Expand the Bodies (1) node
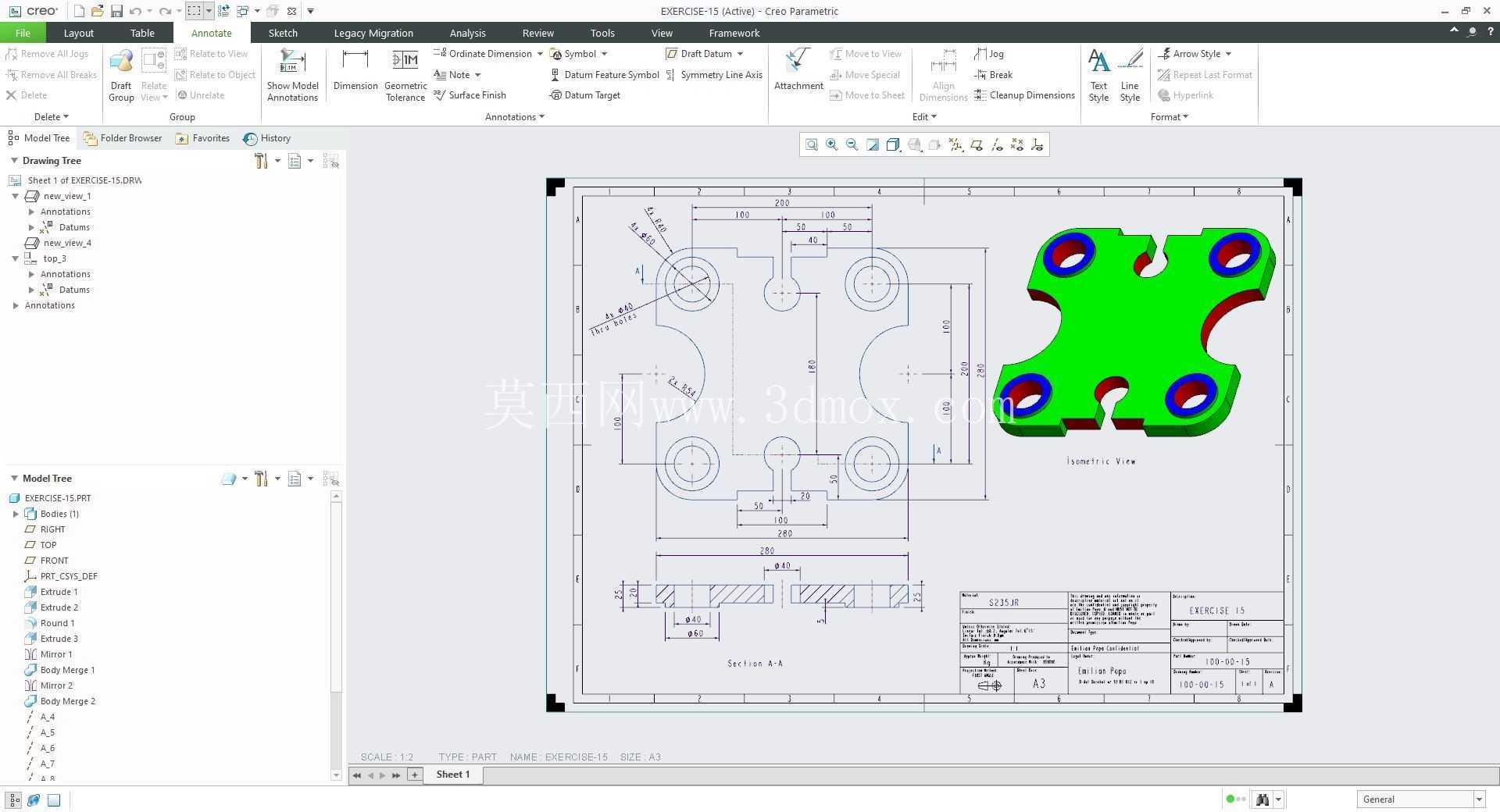 pyautogui.click(x=16, y=514)
